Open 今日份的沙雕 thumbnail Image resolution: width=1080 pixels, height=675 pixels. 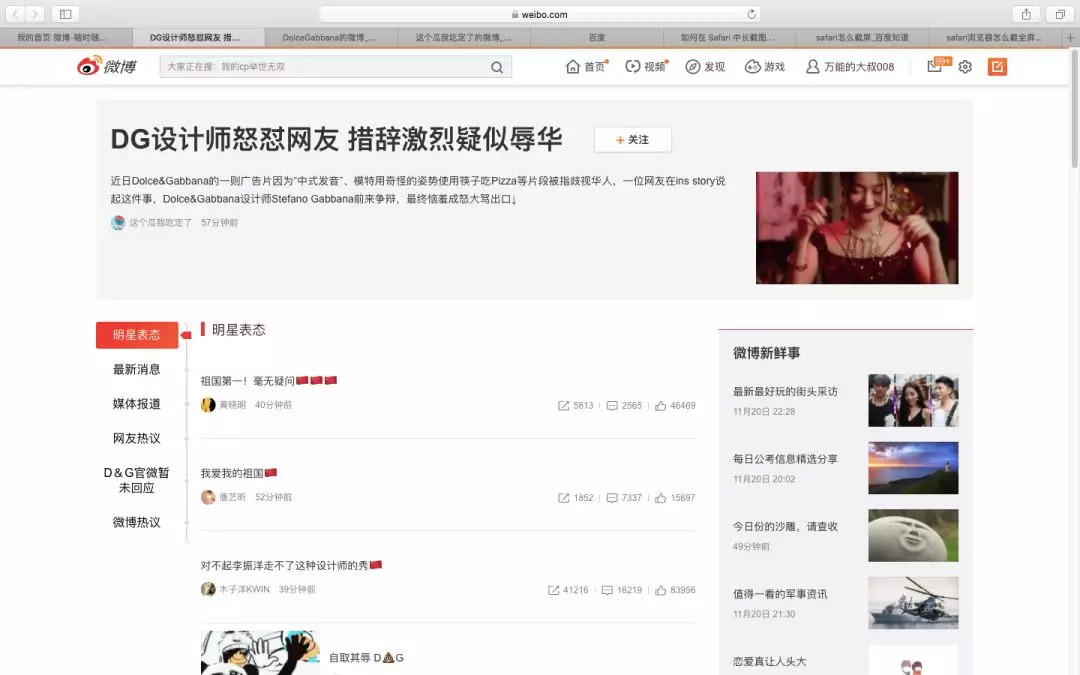pos(913,535)
